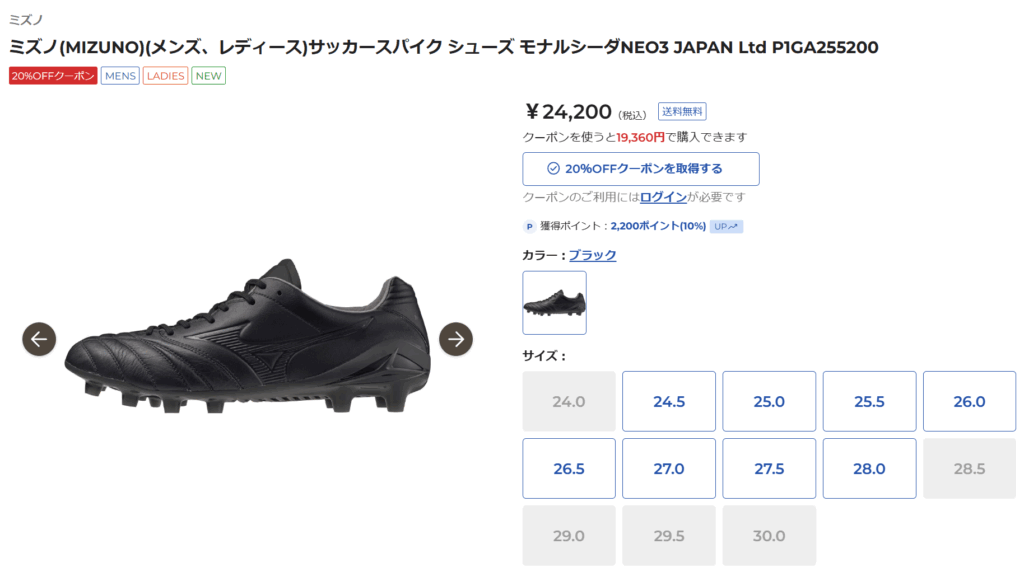
Task: Pick size 27.0 option
Action: pos(669,469)
